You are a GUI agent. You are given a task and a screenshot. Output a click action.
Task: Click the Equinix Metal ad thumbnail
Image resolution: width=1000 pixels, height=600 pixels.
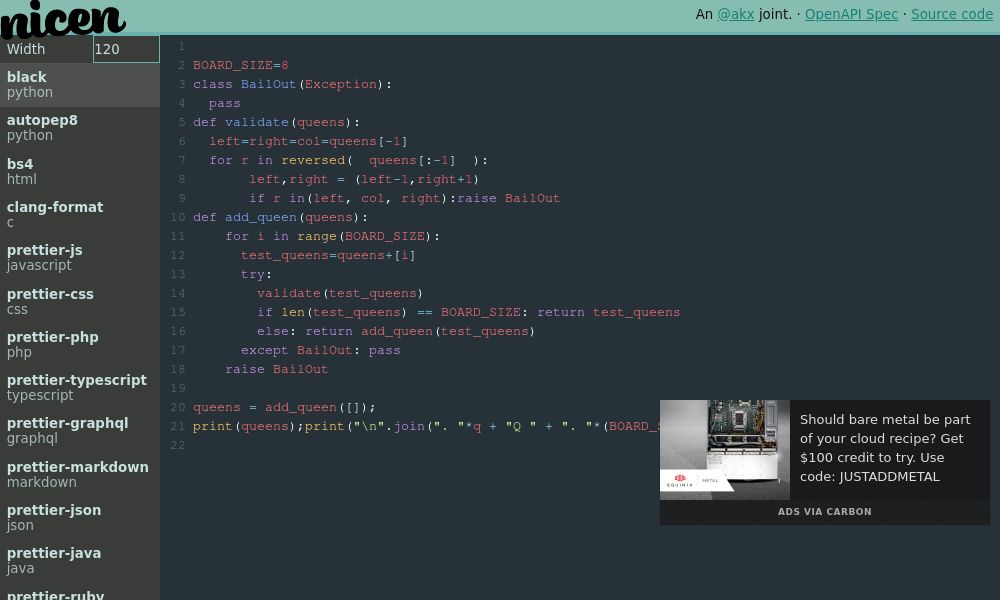tap(725, 449)
